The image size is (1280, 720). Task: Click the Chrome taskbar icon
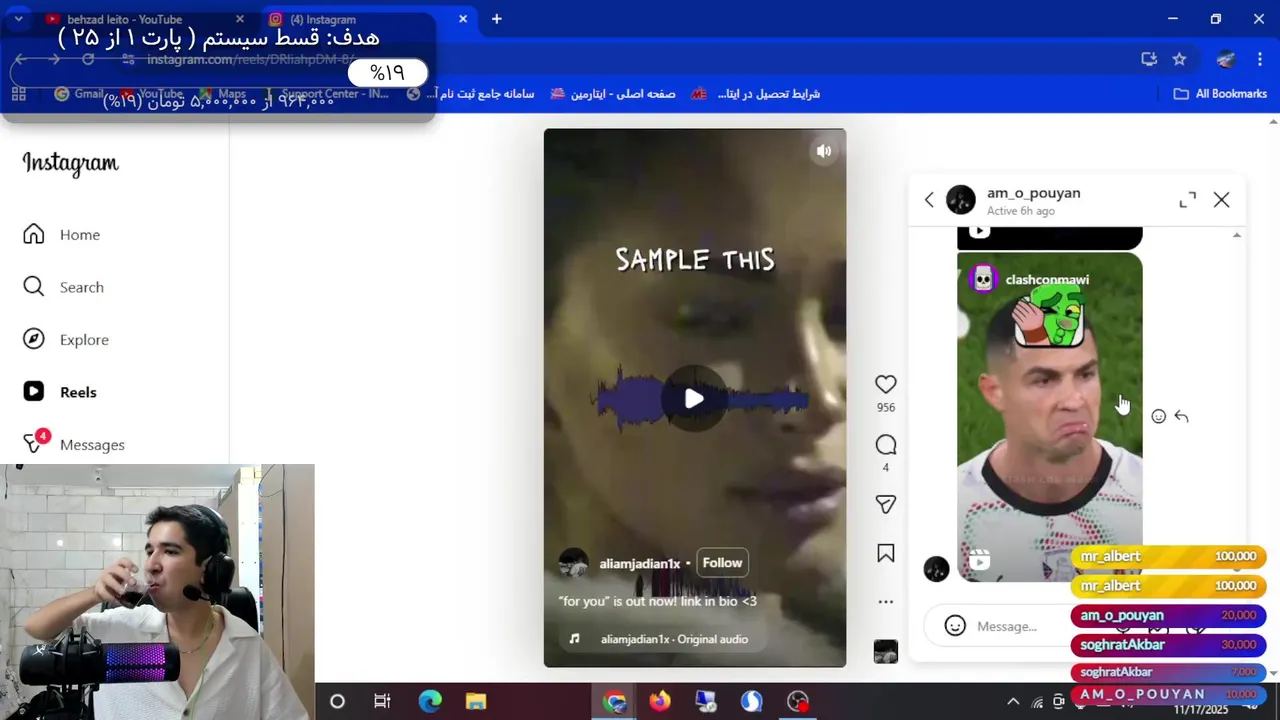point(614,701)
